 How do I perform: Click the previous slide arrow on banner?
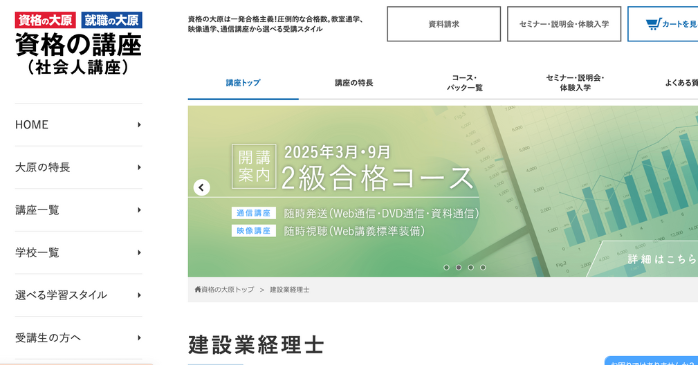tap(202, 187)
